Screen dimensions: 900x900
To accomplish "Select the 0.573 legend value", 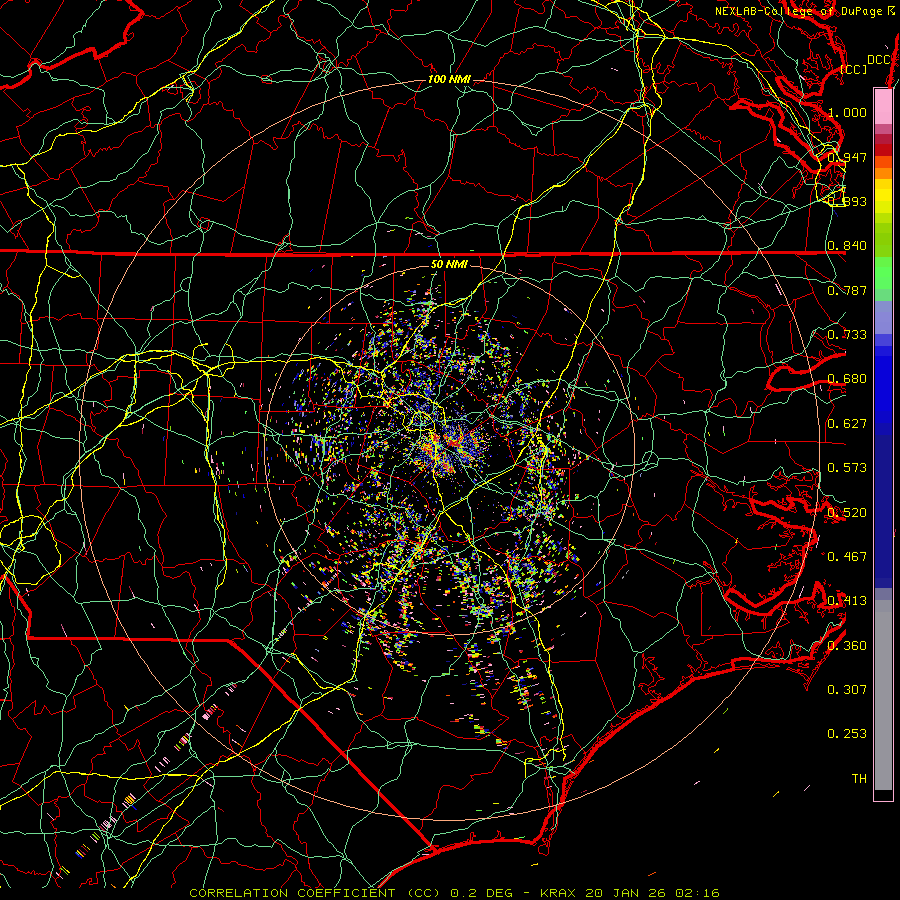I will 847,467.
